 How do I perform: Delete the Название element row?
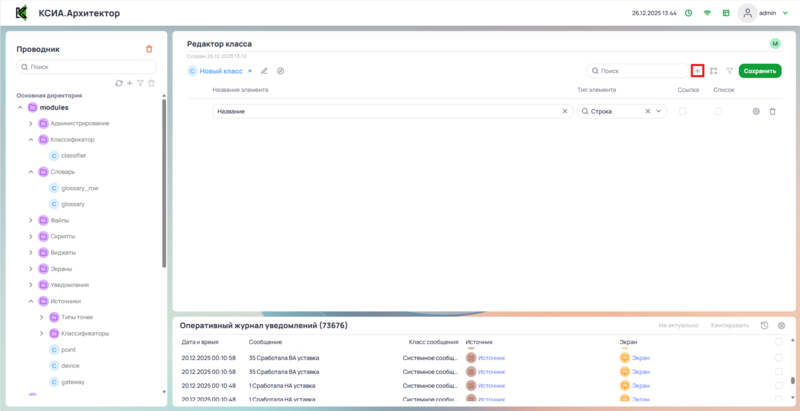[772, 111]
